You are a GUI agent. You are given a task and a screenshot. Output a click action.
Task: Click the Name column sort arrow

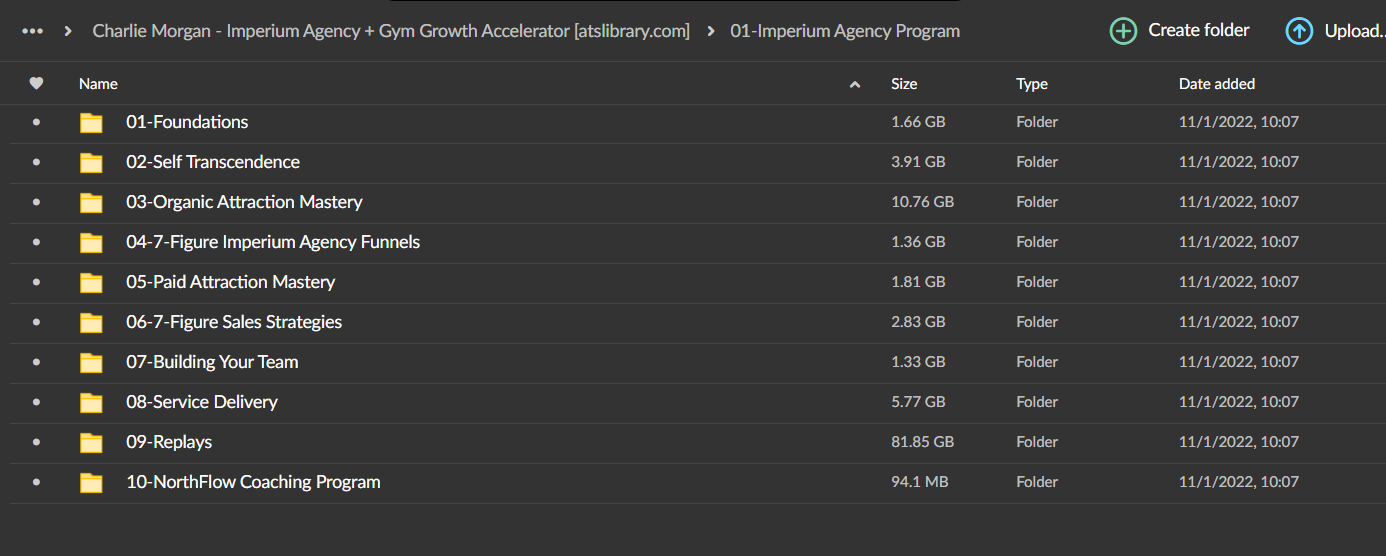[855, 85]
